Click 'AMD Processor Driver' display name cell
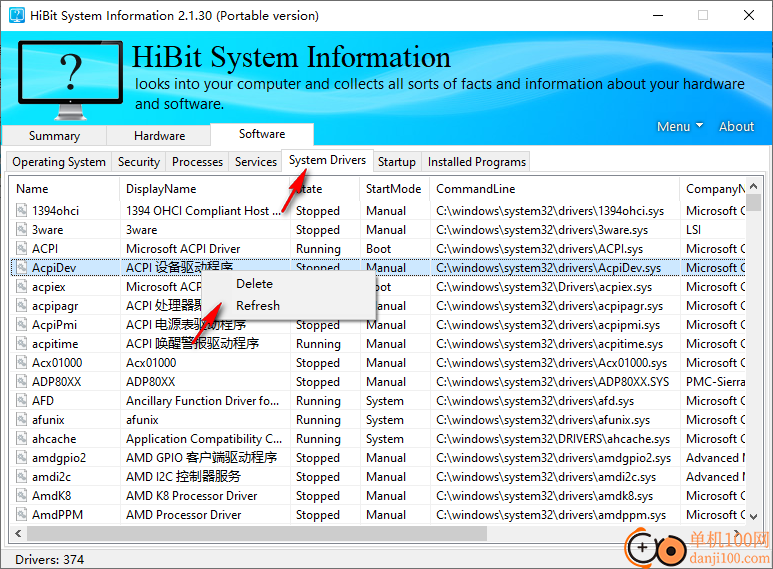The width and height of the screenshot is (773, 569). pos(205,514)
